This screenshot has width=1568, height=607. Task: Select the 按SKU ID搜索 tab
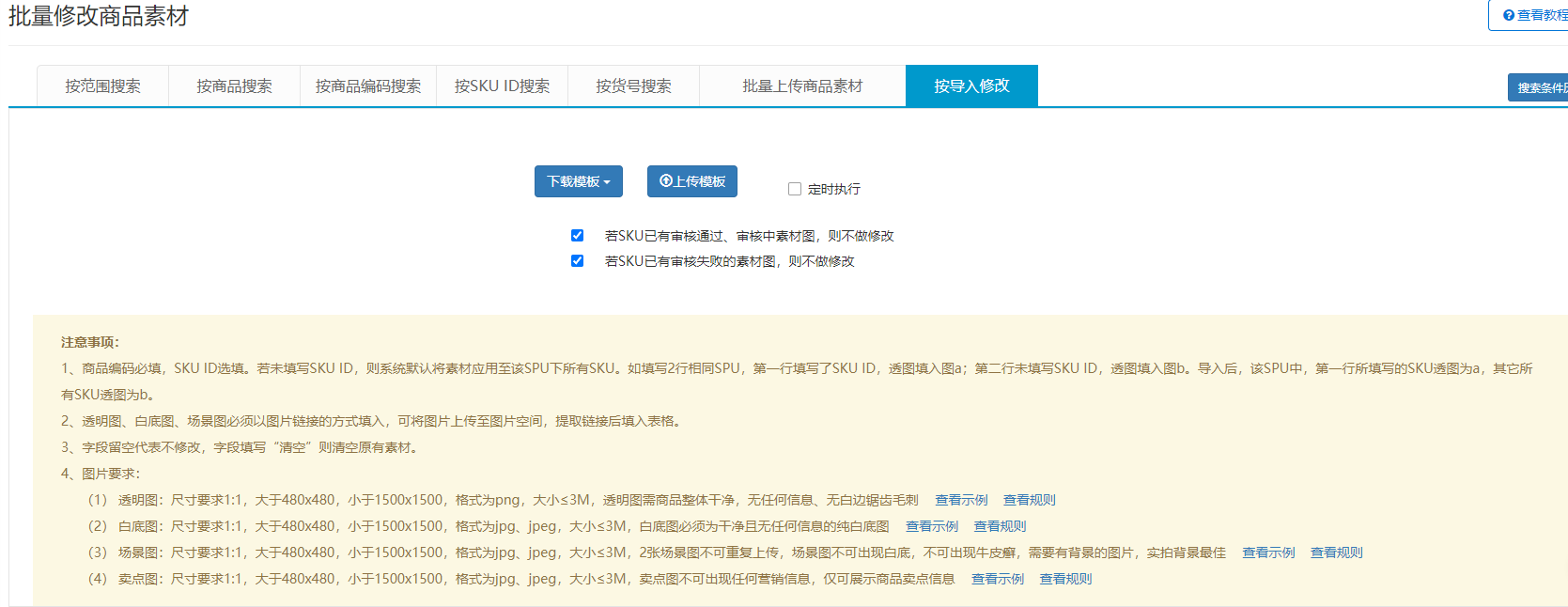[502, 86]
